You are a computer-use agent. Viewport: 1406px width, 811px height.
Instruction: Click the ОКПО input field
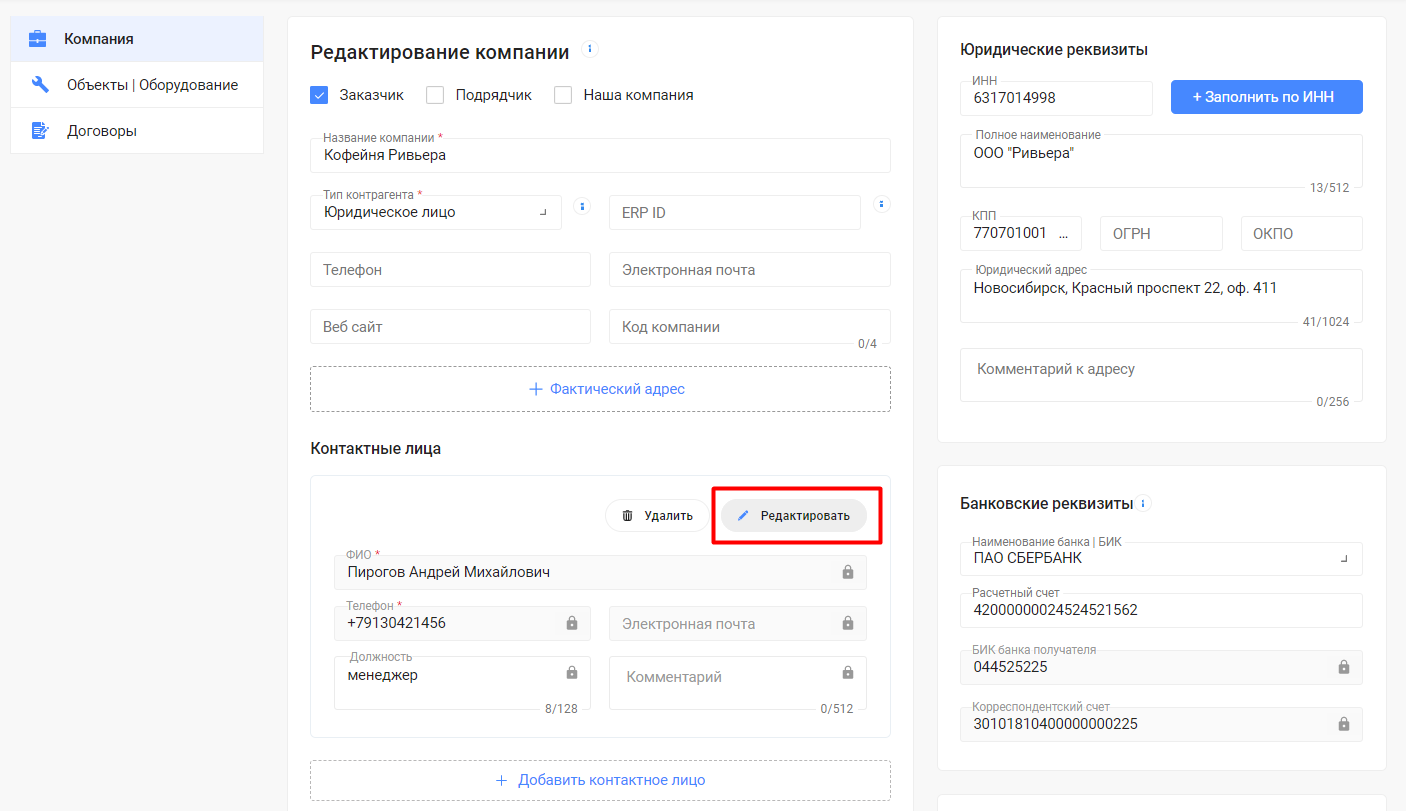pyautogui.click(x=1302, y=233)
